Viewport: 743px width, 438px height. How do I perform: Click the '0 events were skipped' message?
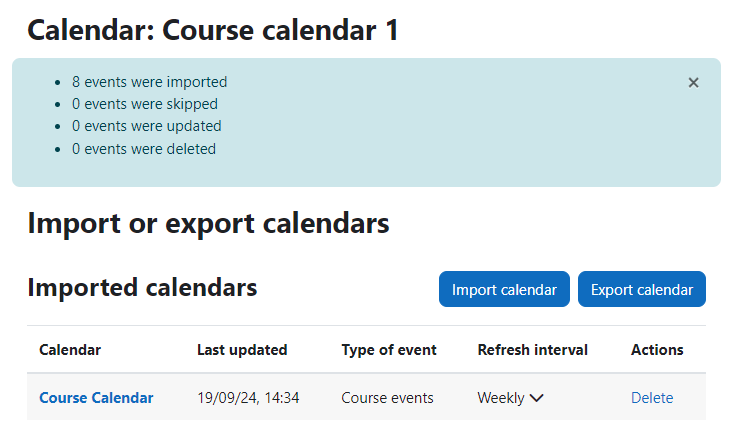pyautogui.click(x=145, y=104)
